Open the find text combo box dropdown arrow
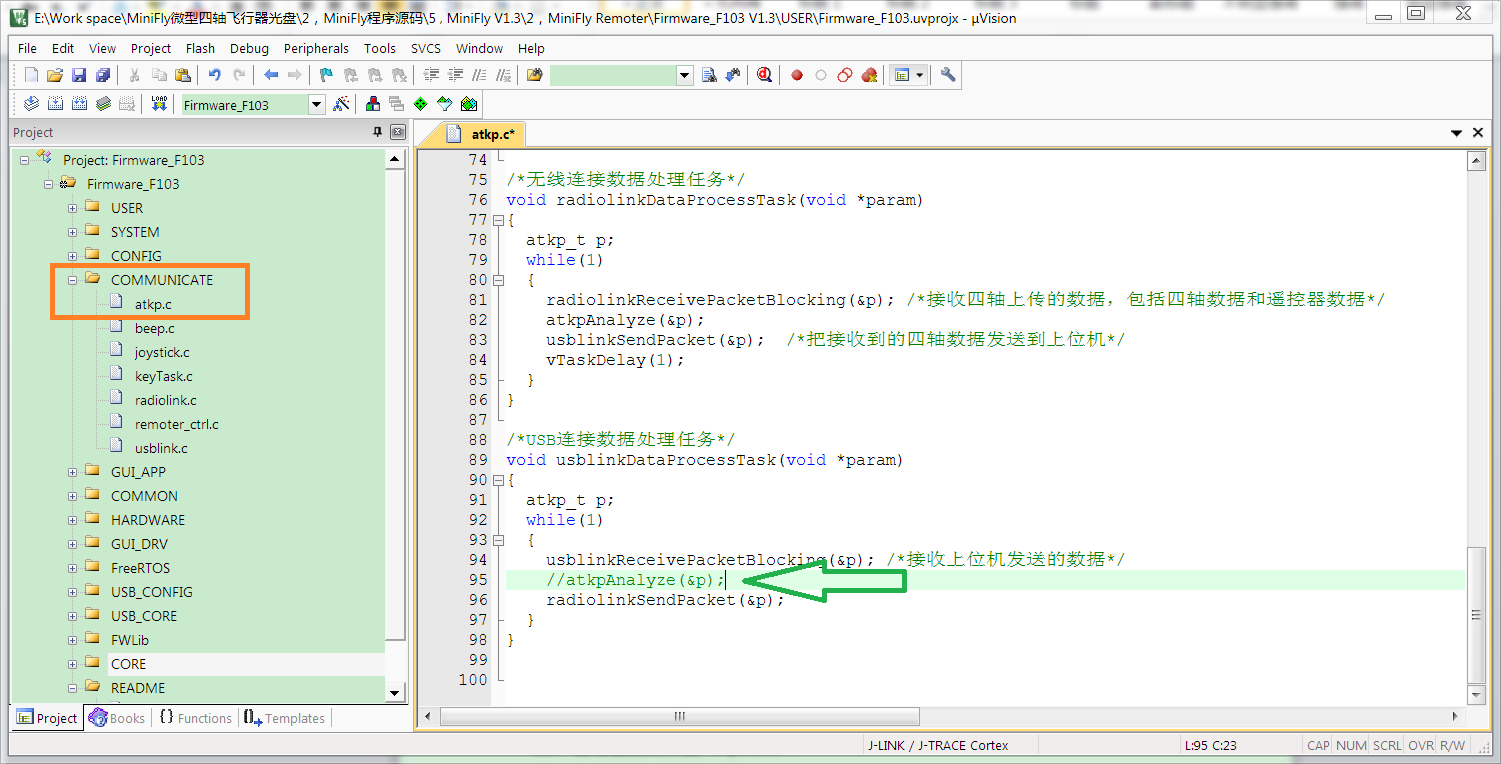The width and height of the screenshot is (1501, 764). (685, 75)
